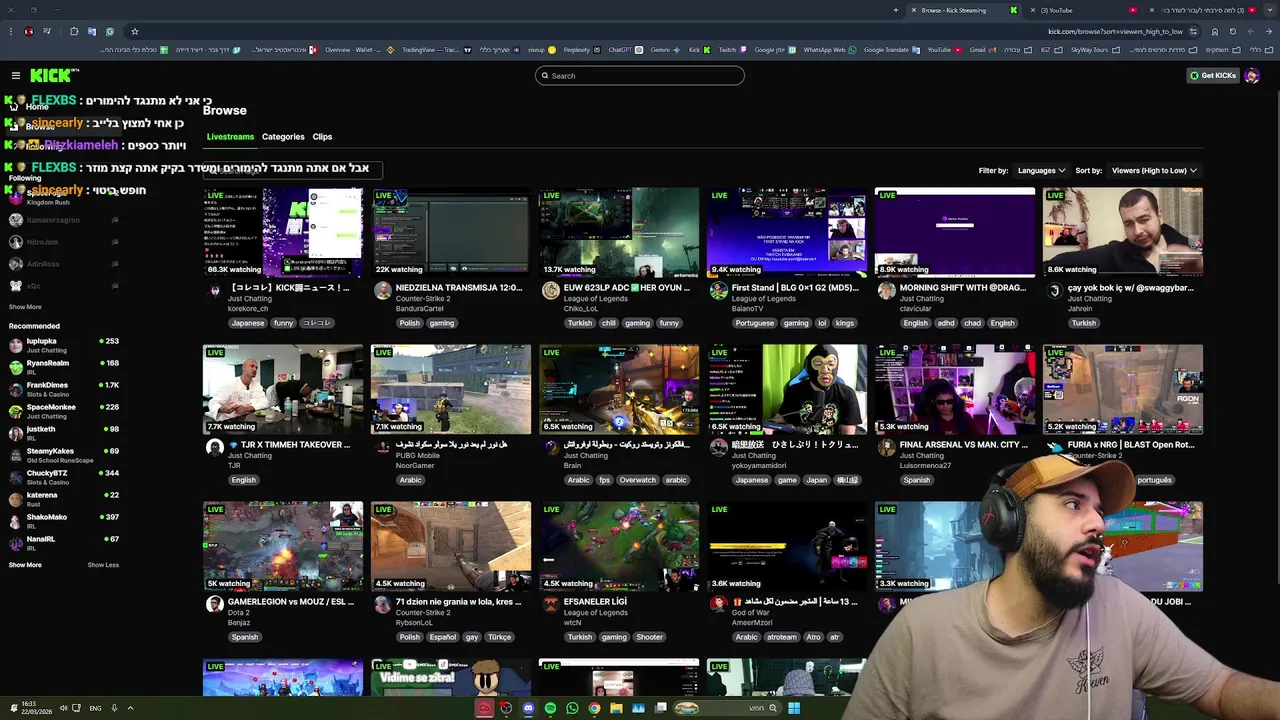Open Chrome from the taskbar
Screen dimensions: 1280x720
[x=594, y=708]
